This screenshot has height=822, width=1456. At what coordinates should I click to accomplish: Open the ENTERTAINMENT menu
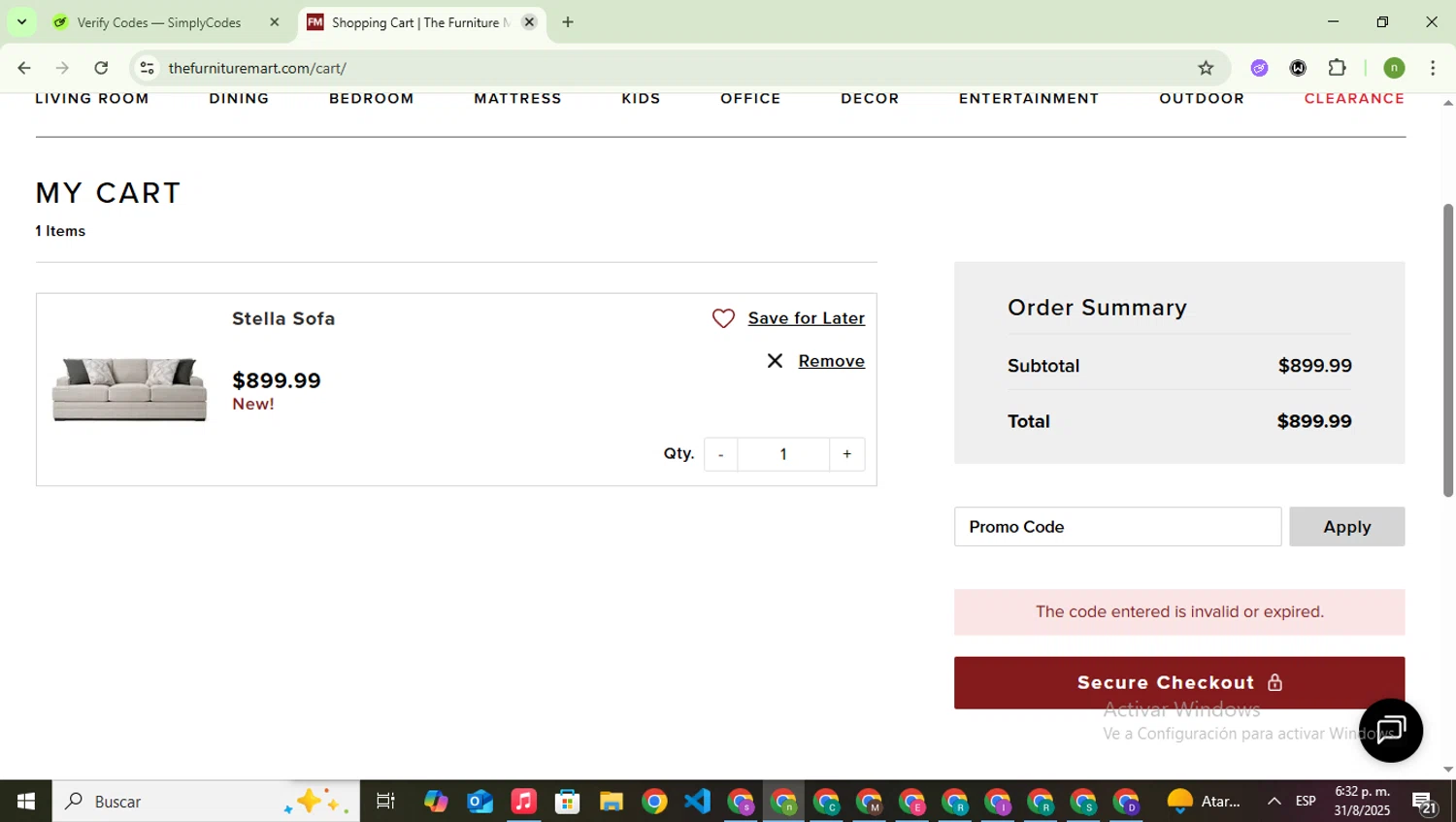[1029, 99]
